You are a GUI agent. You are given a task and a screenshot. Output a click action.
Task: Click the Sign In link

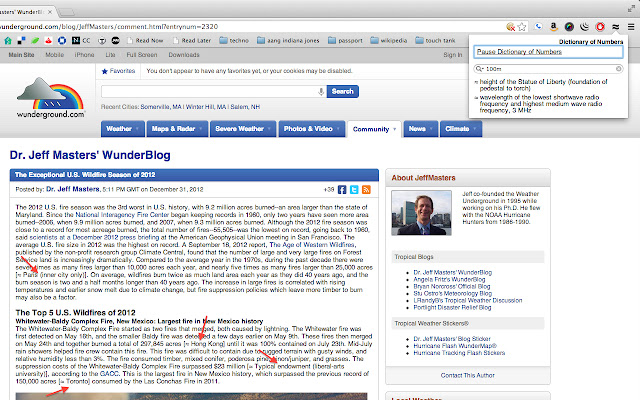[x=453, y=55]
